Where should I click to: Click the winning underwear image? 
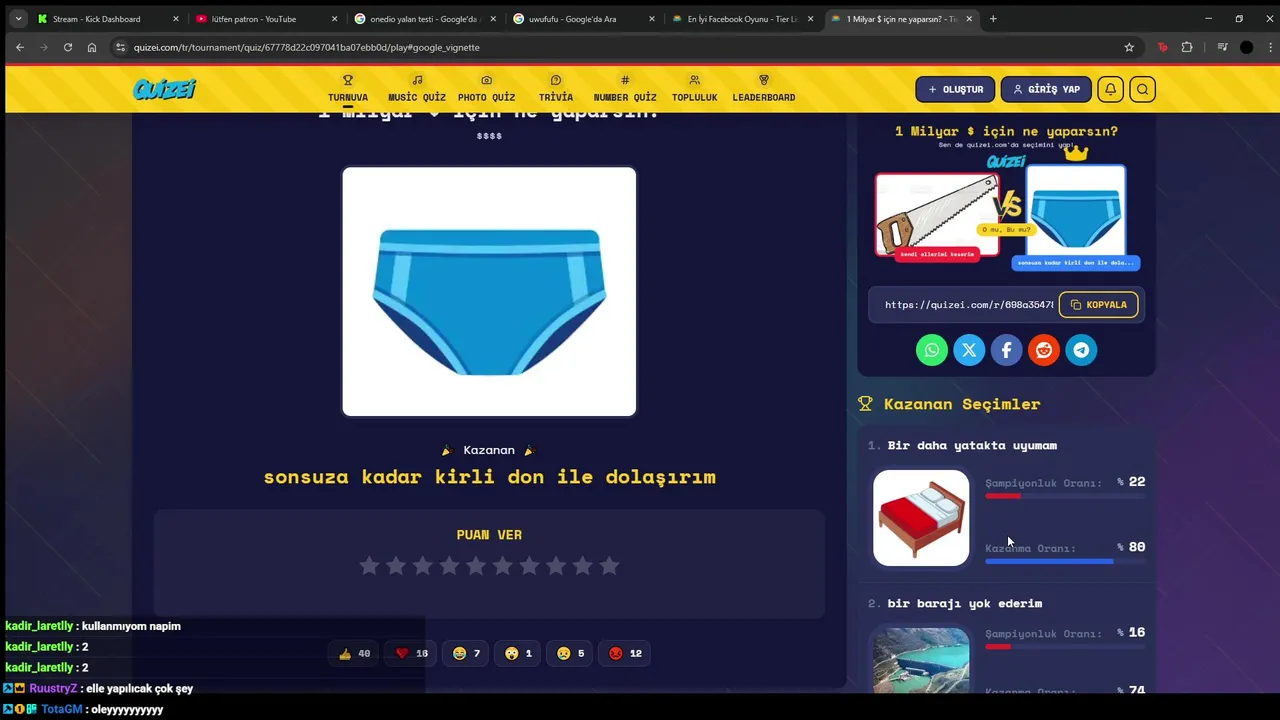pos(489,291)
